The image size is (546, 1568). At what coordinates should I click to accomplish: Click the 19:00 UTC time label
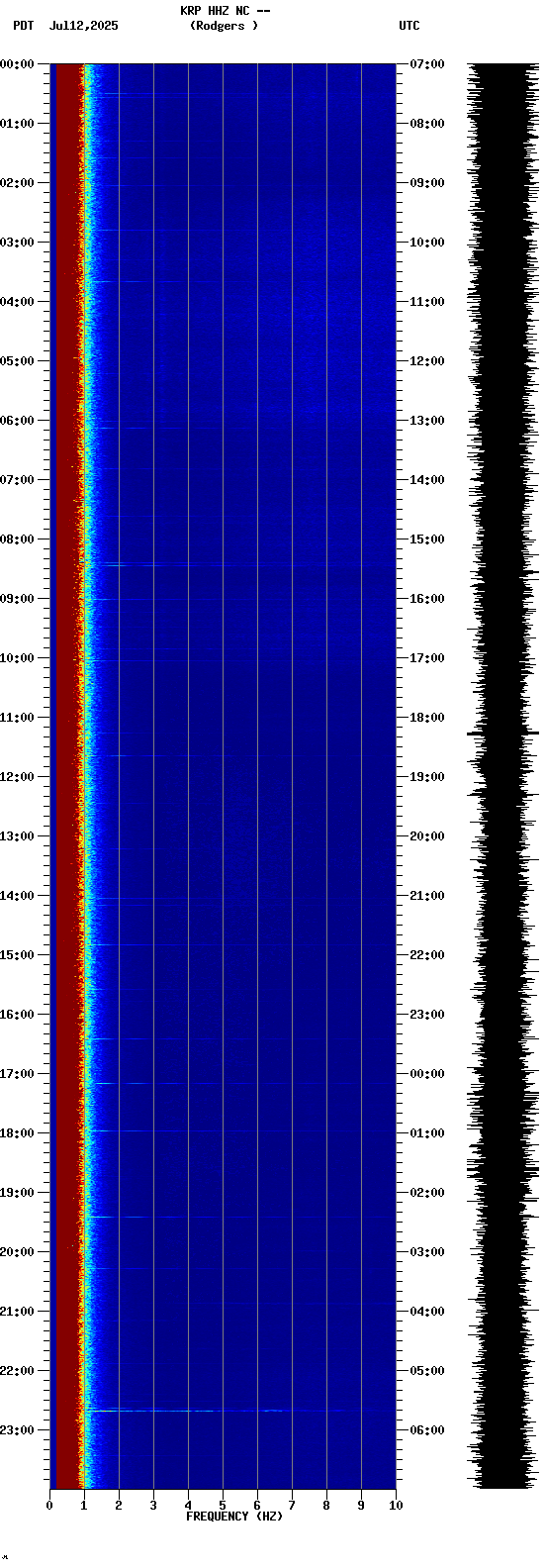426,777
